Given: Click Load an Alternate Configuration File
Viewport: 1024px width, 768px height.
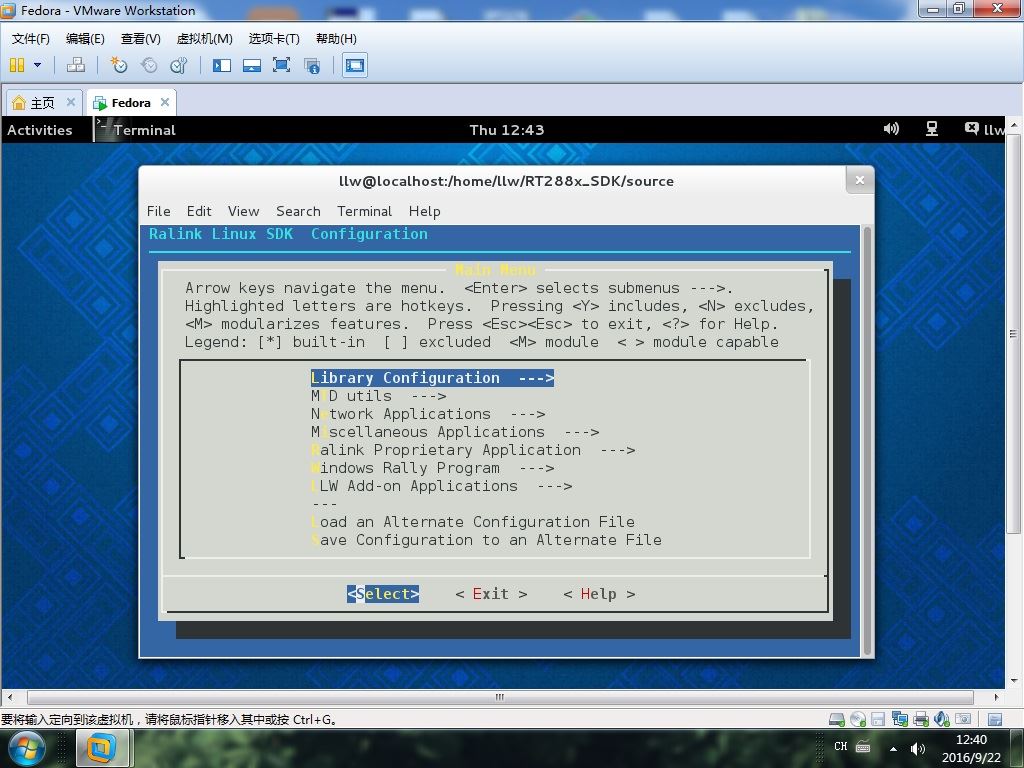Looking at the screenshot, I should pos(473,522).
